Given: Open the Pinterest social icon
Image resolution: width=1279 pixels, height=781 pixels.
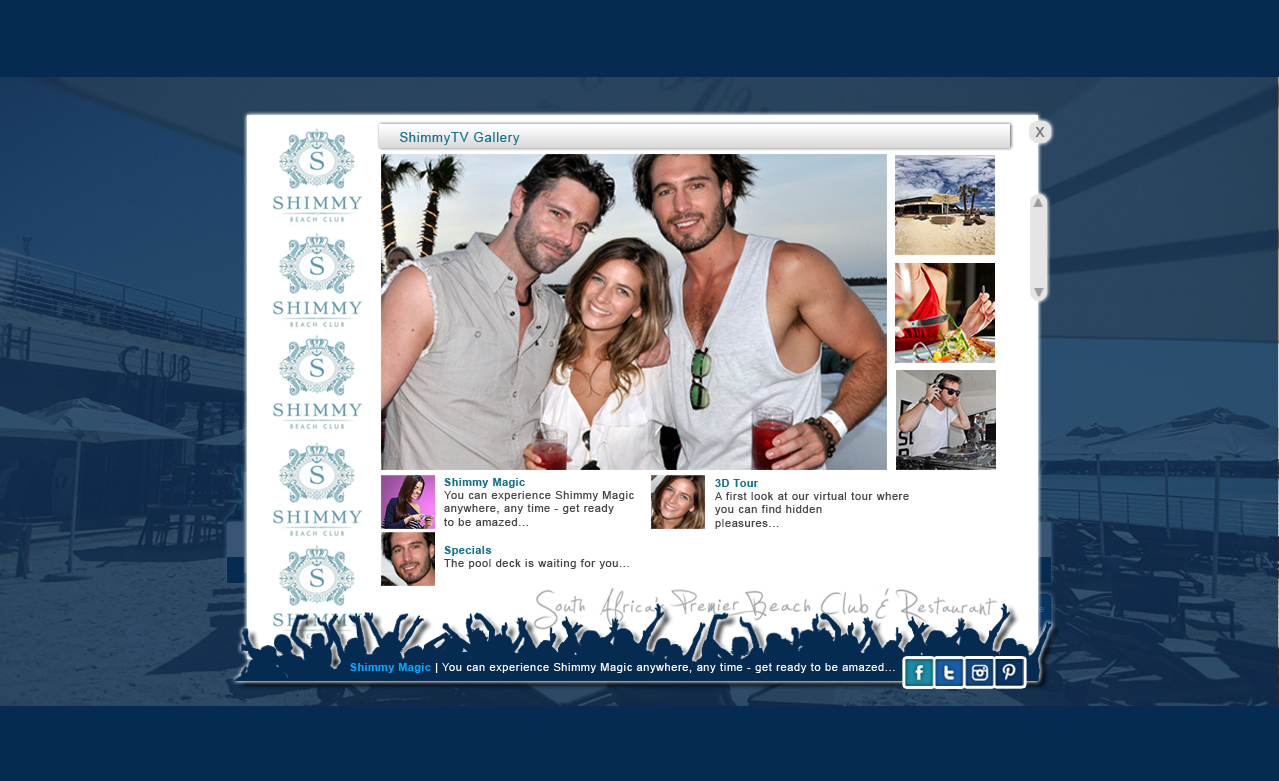Looking at the screenshot, I should point(1009,673).
